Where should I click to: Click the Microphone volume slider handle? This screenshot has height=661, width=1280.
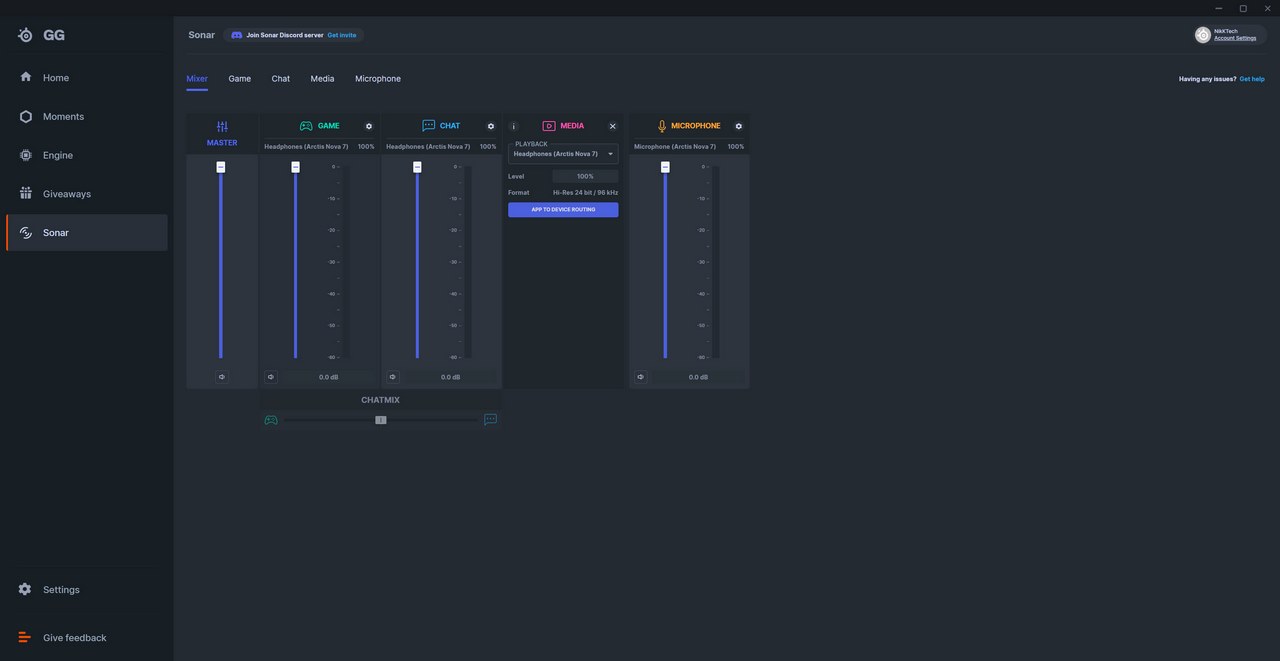coord(665,167)
